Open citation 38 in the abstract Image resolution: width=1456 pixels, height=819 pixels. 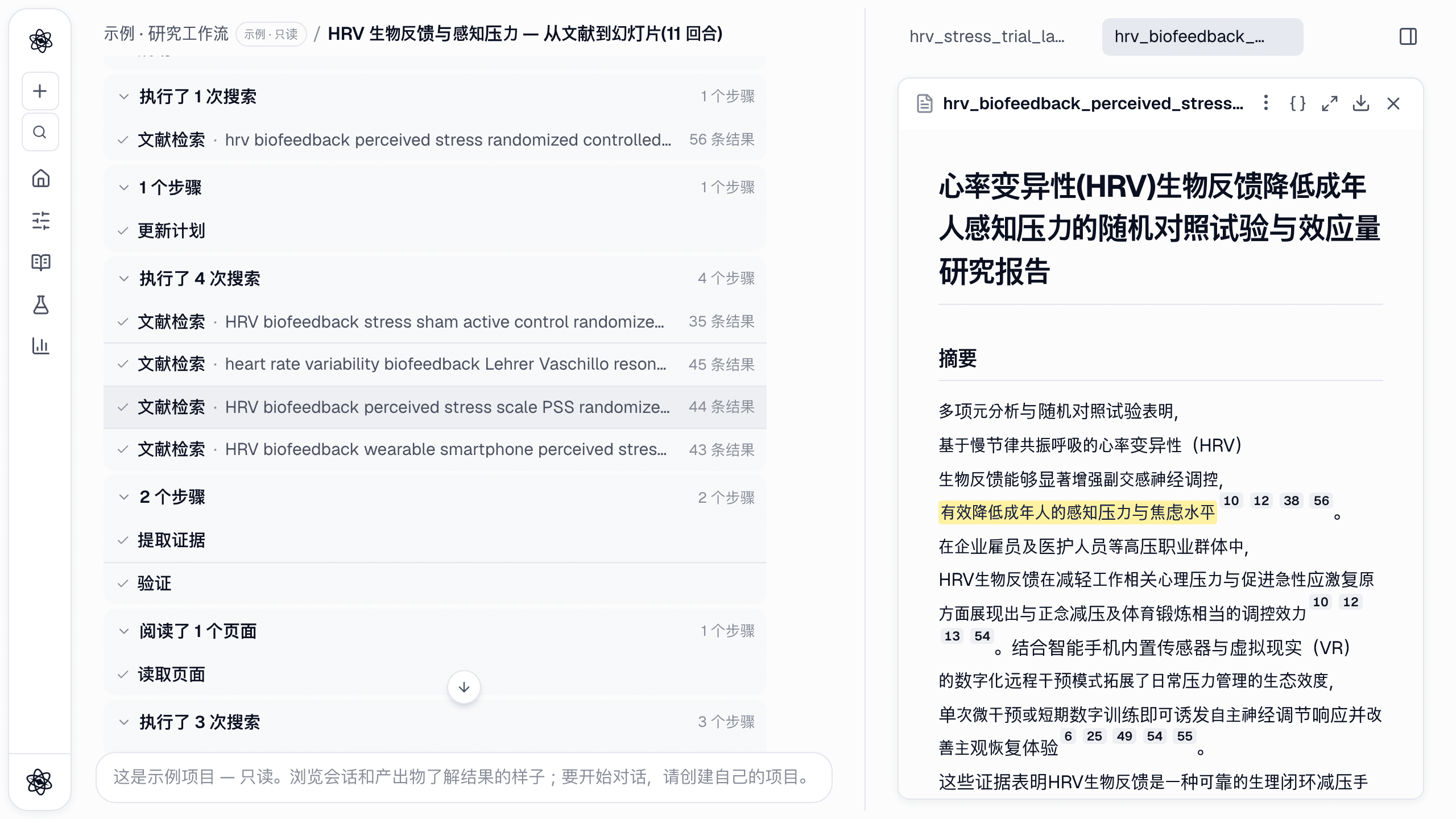[1291, 500]
